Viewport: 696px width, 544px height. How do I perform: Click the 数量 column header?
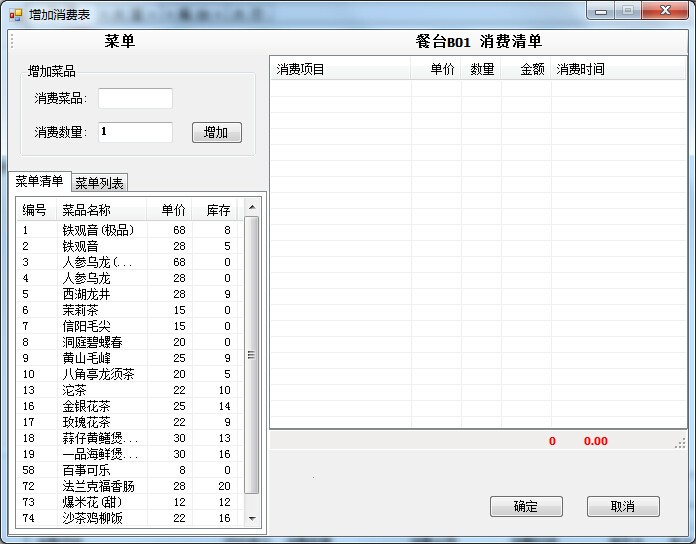pos(481,69)
